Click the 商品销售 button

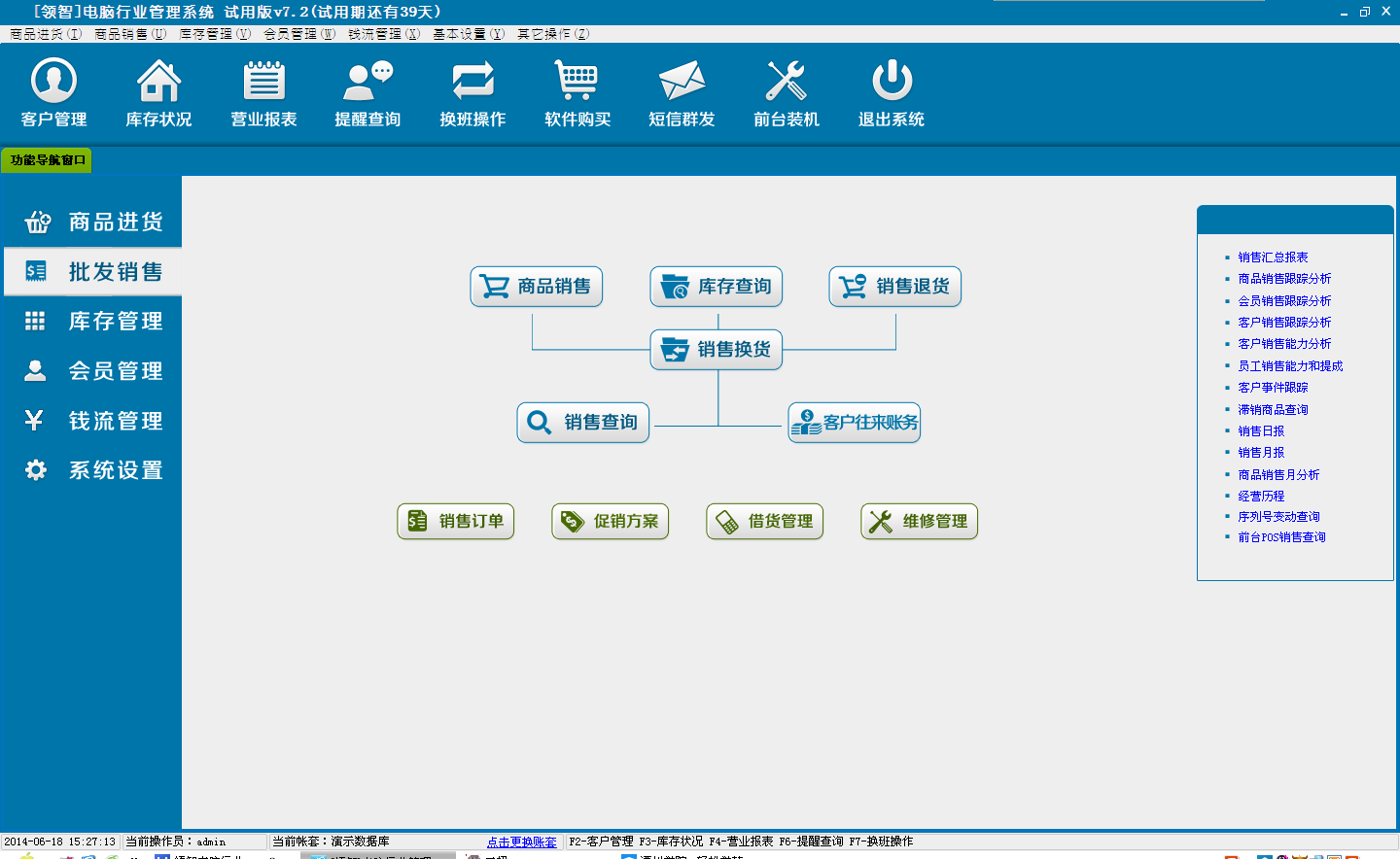[537, 287]
